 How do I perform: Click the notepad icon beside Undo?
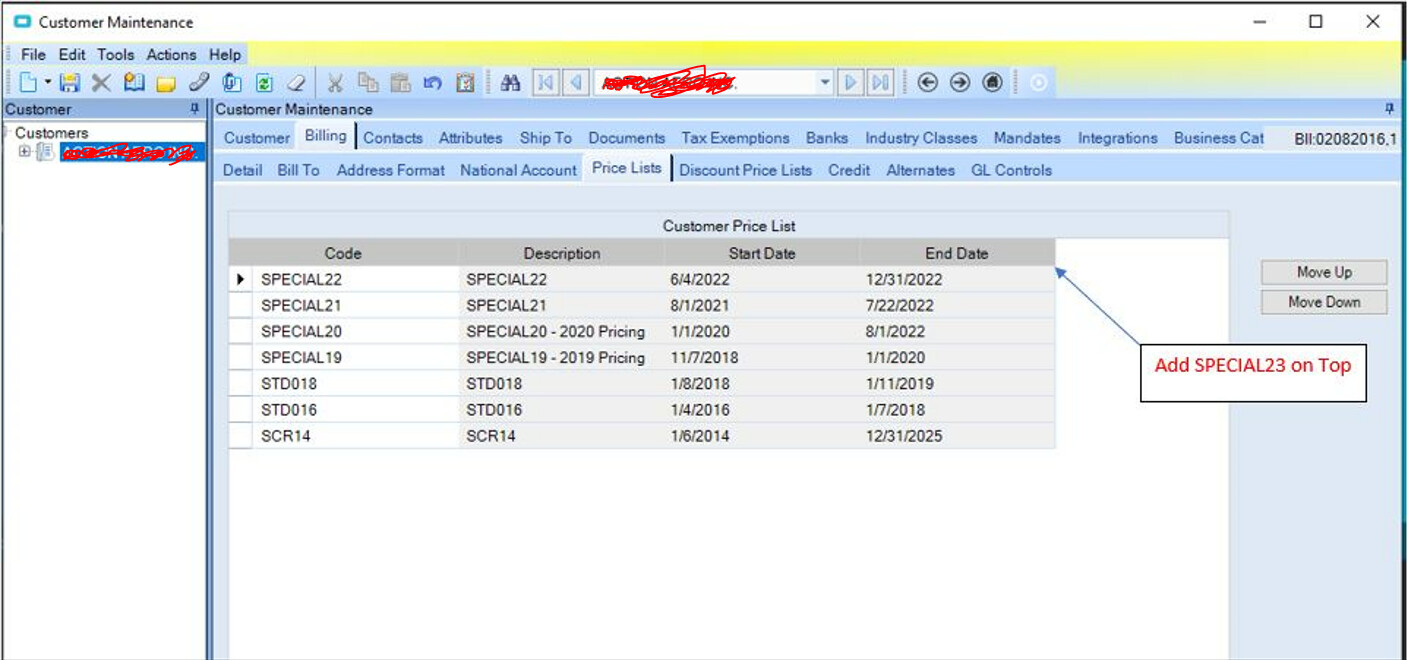pyautogui.click(x=465, y=83)
